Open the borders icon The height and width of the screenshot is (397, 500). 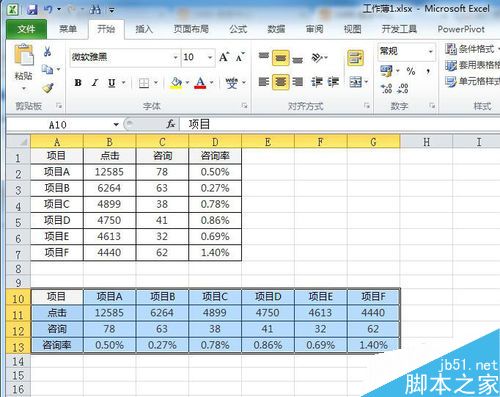pyautogui.click(x=144, y=83)
